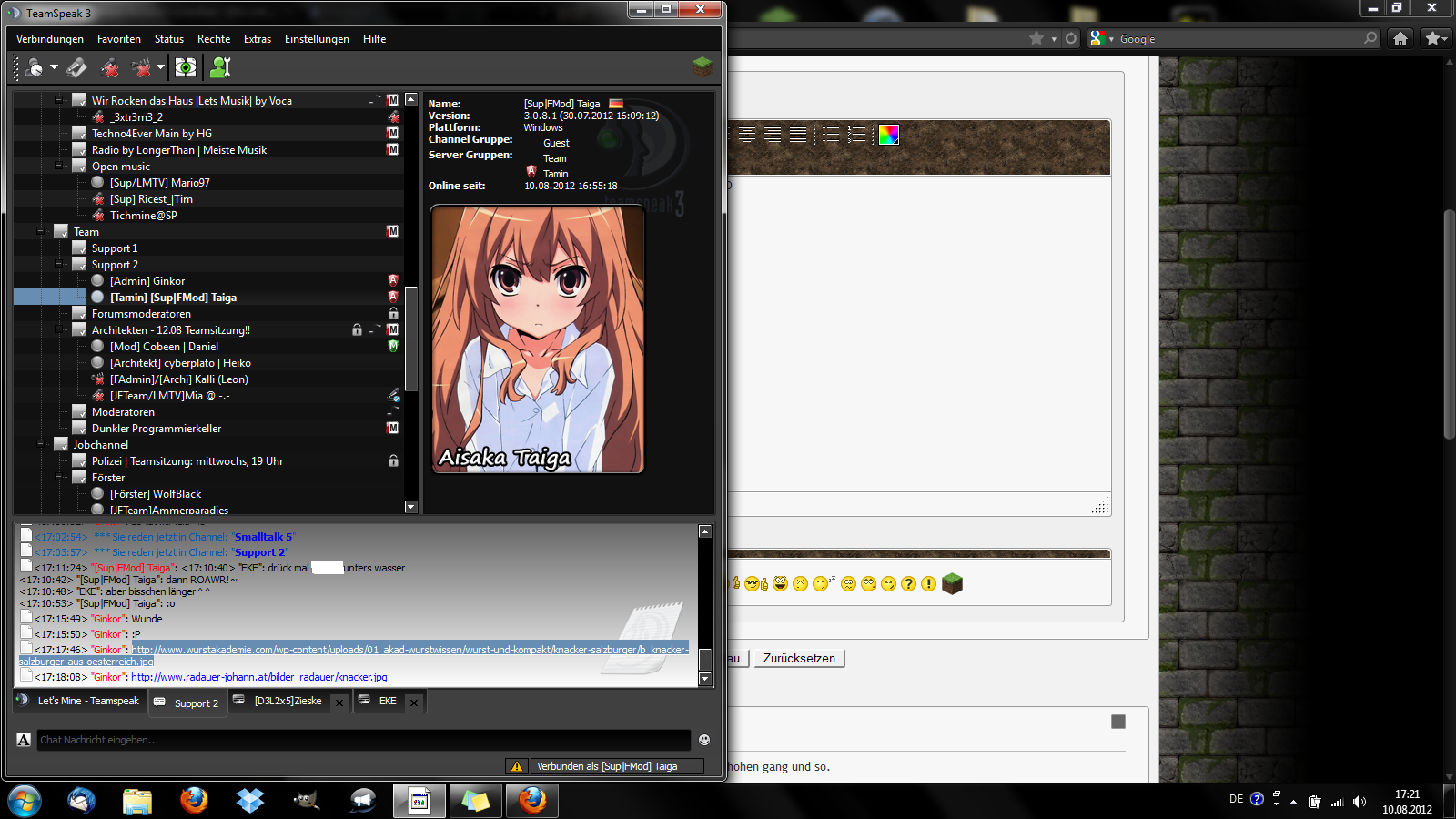
Task: Open the rainbow text color picker
Action: [888, 135]
